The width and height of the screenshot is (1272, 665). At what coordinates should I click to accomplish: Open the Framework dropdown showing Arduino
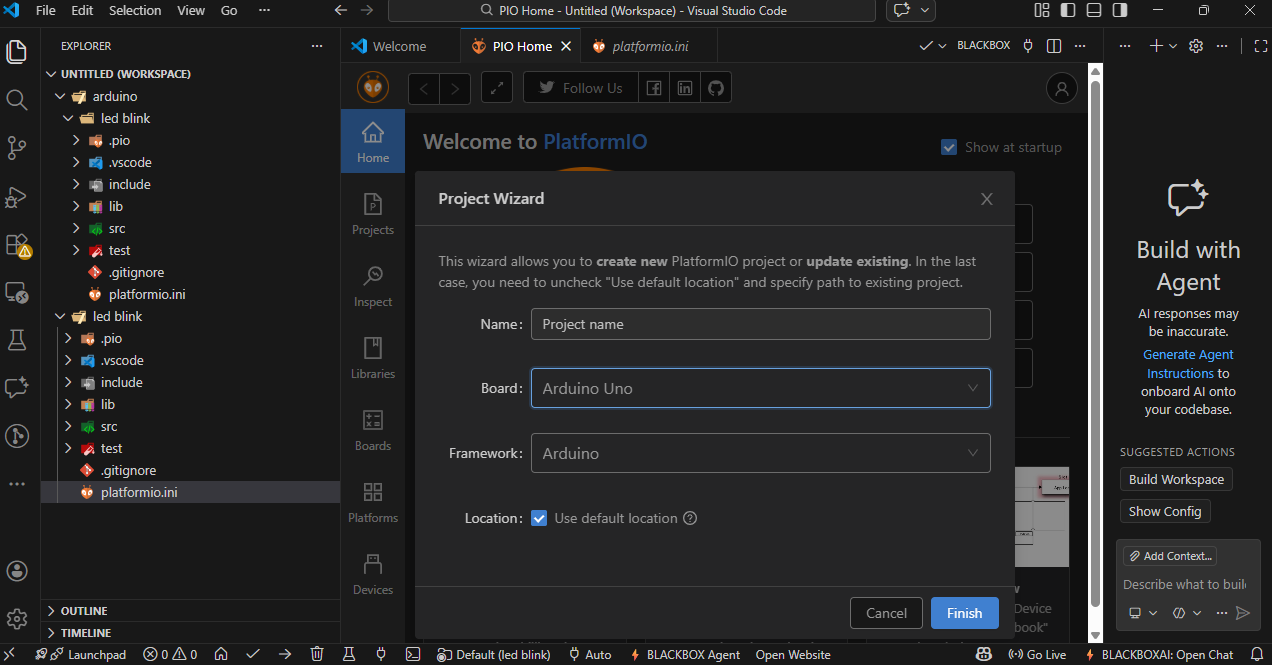760,453
